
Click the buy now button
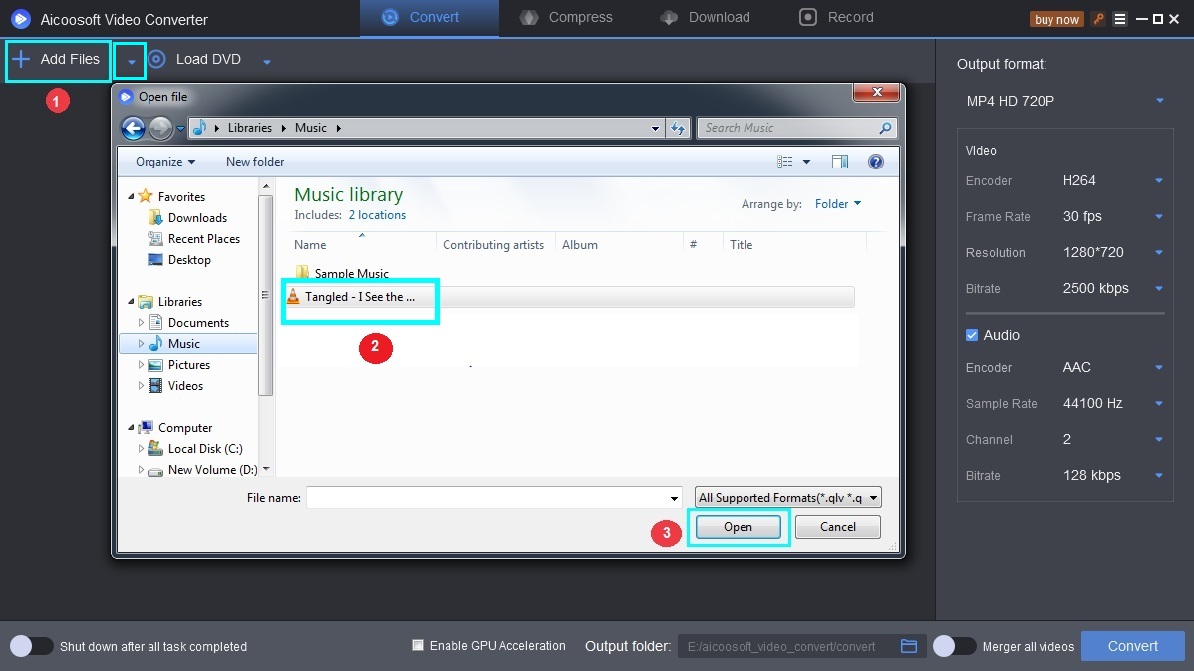click(x=1057, y=20)
